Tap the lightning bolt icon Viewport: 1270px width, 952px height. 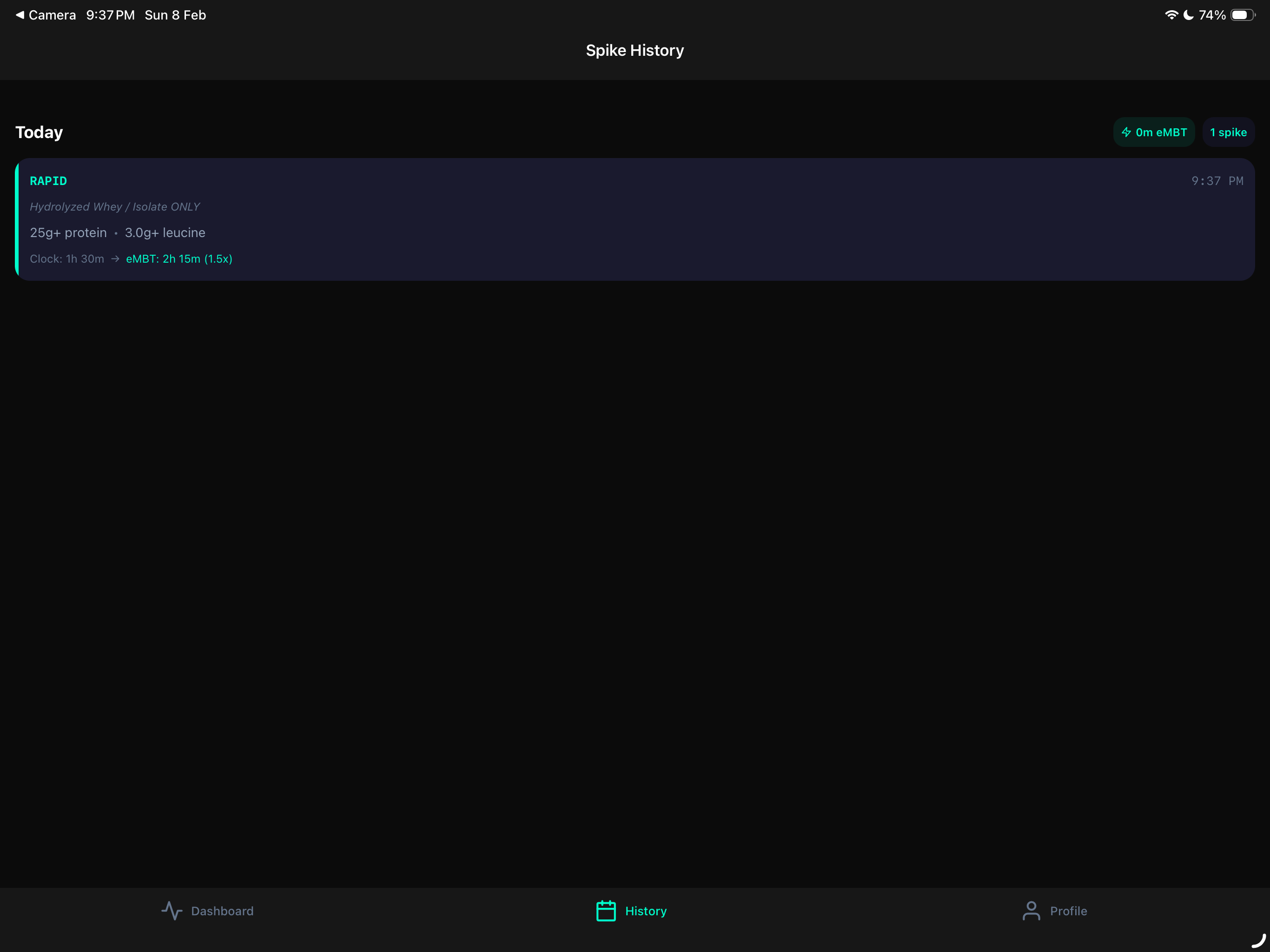tap(1126, 132)
